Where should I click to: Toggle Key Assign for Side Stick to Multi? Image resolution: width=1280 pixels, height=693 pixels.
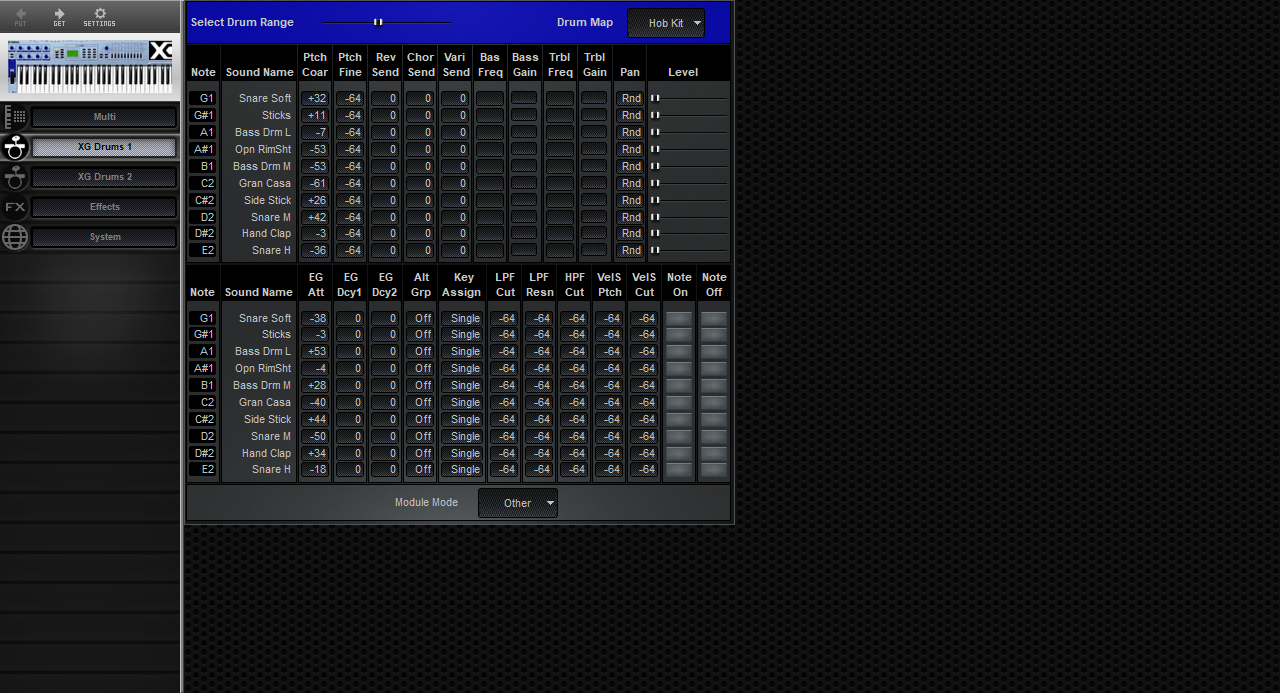tap(462, 419)
